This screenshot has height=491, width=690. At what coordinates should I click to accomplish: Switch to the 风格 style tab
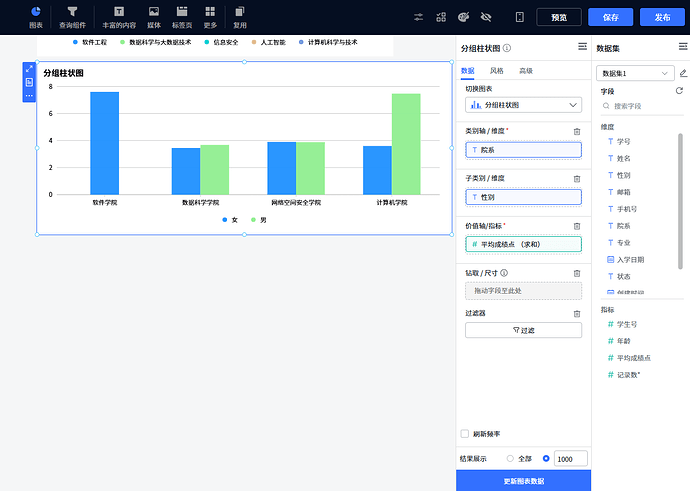(497, 71)
